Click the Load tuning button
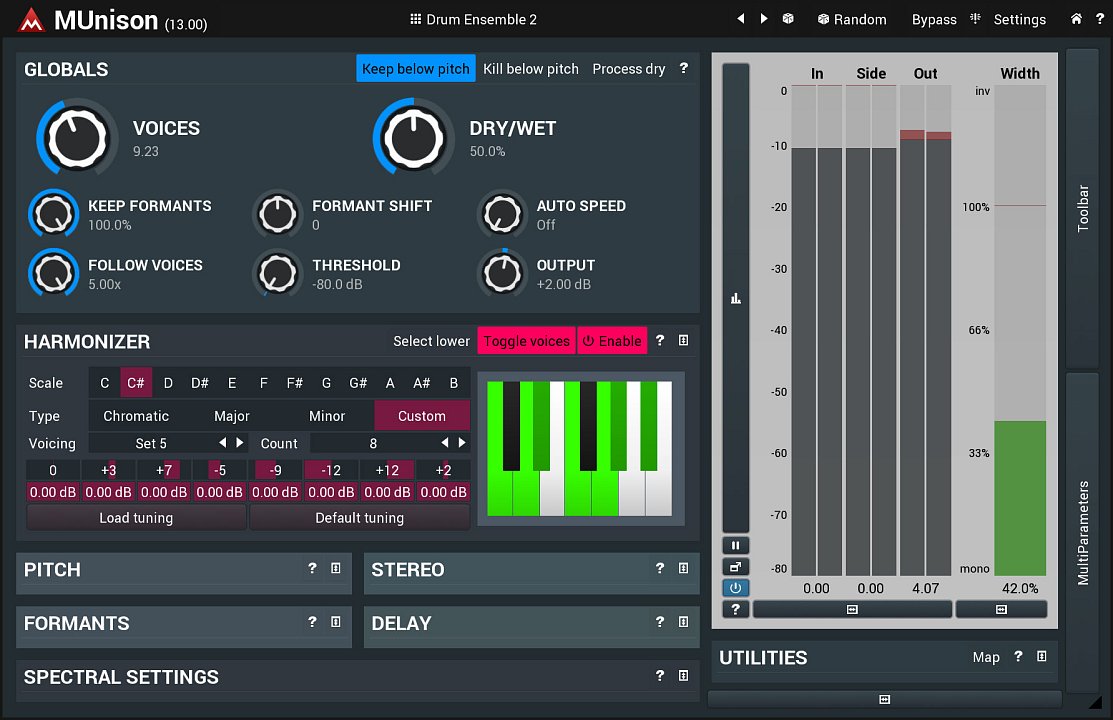The height and width of the screenshot is (720, 1113). pos(136,518)
